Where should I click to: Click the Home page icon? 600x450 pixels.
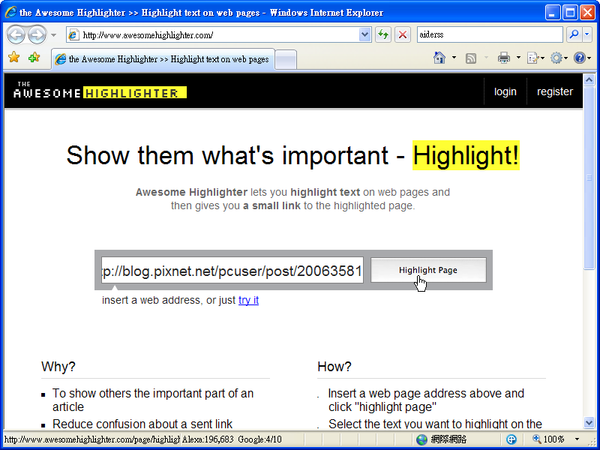pos(439,58)
